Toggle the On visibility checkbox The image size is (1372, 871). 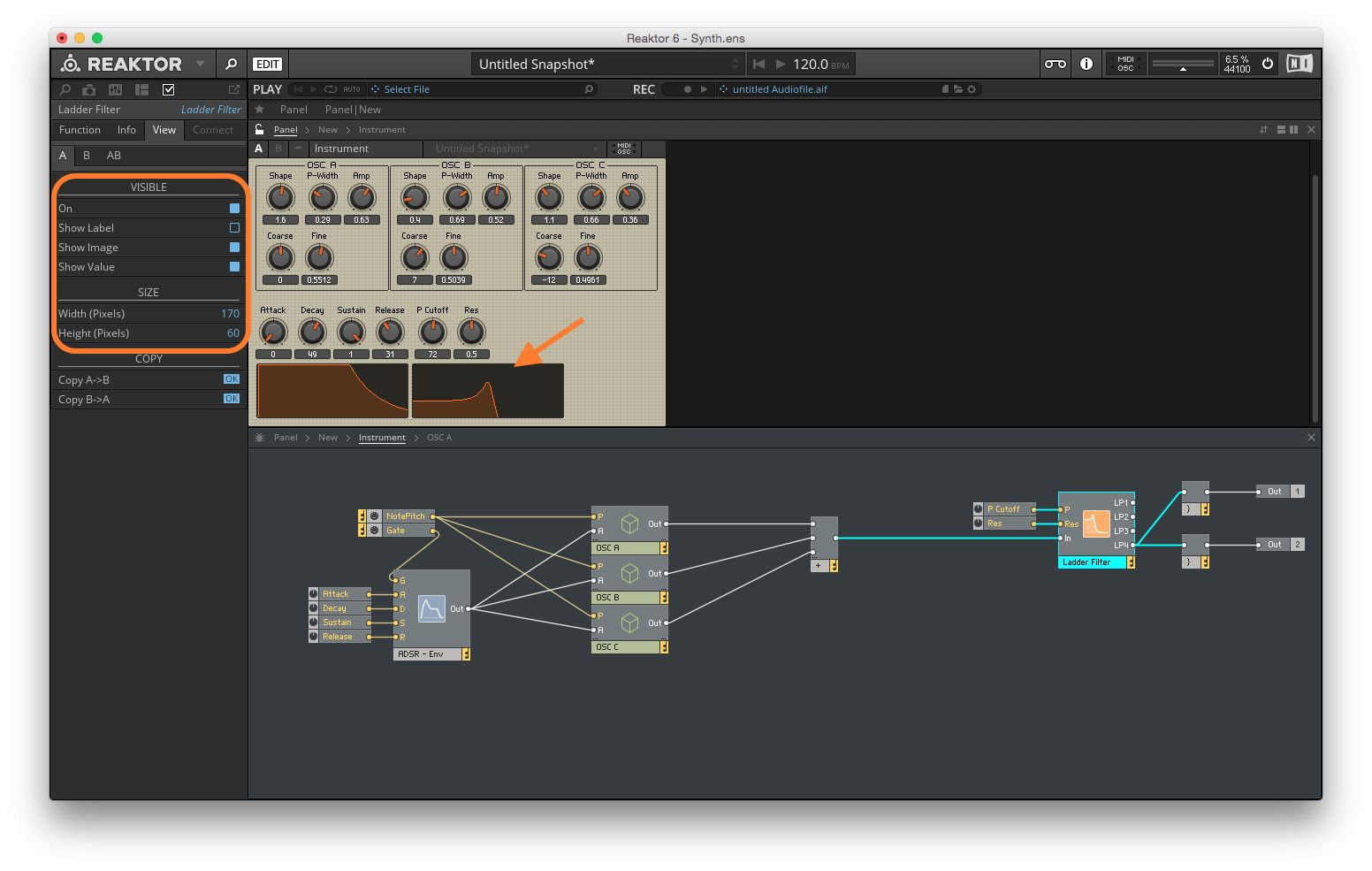point(234,209)
